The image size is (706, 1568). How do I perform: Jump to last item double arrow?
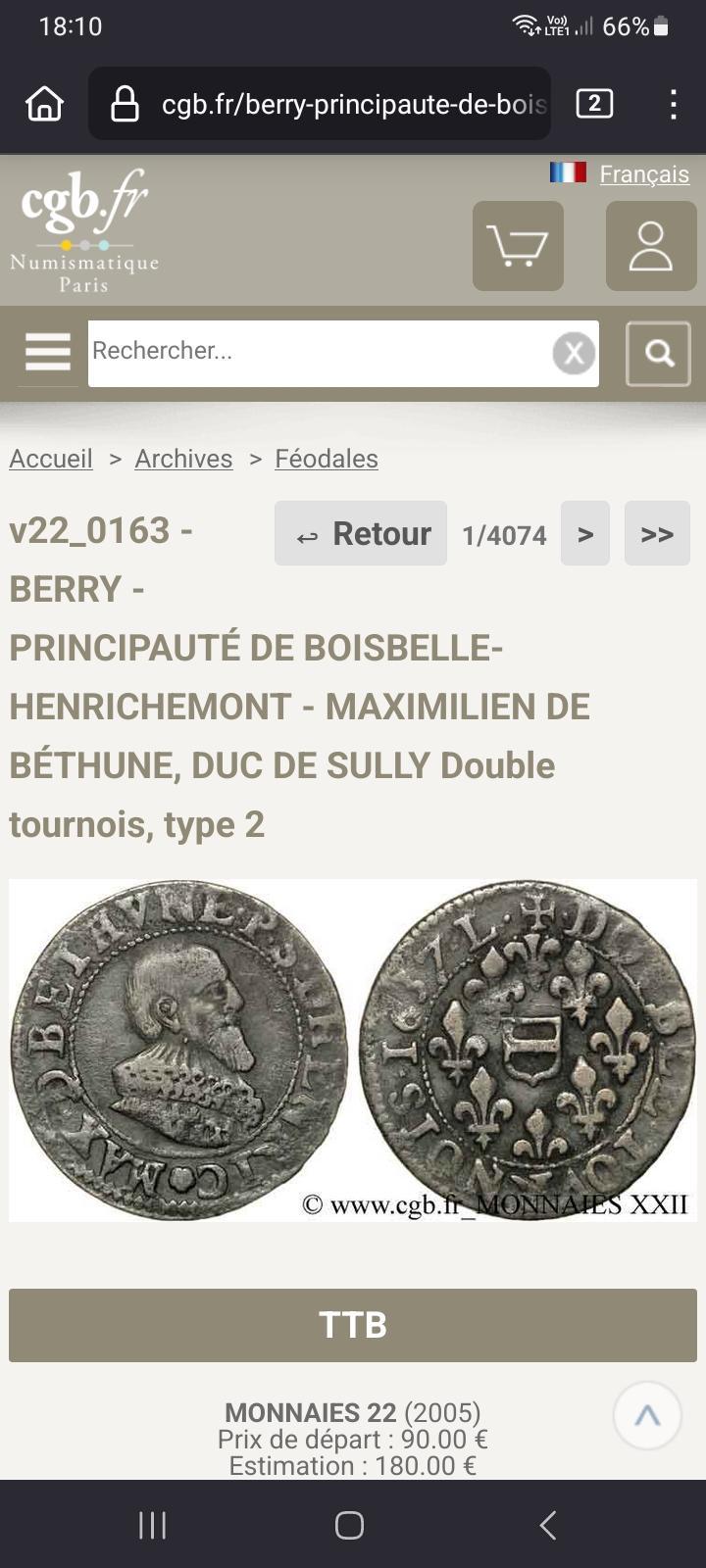(x=657, y=533)
